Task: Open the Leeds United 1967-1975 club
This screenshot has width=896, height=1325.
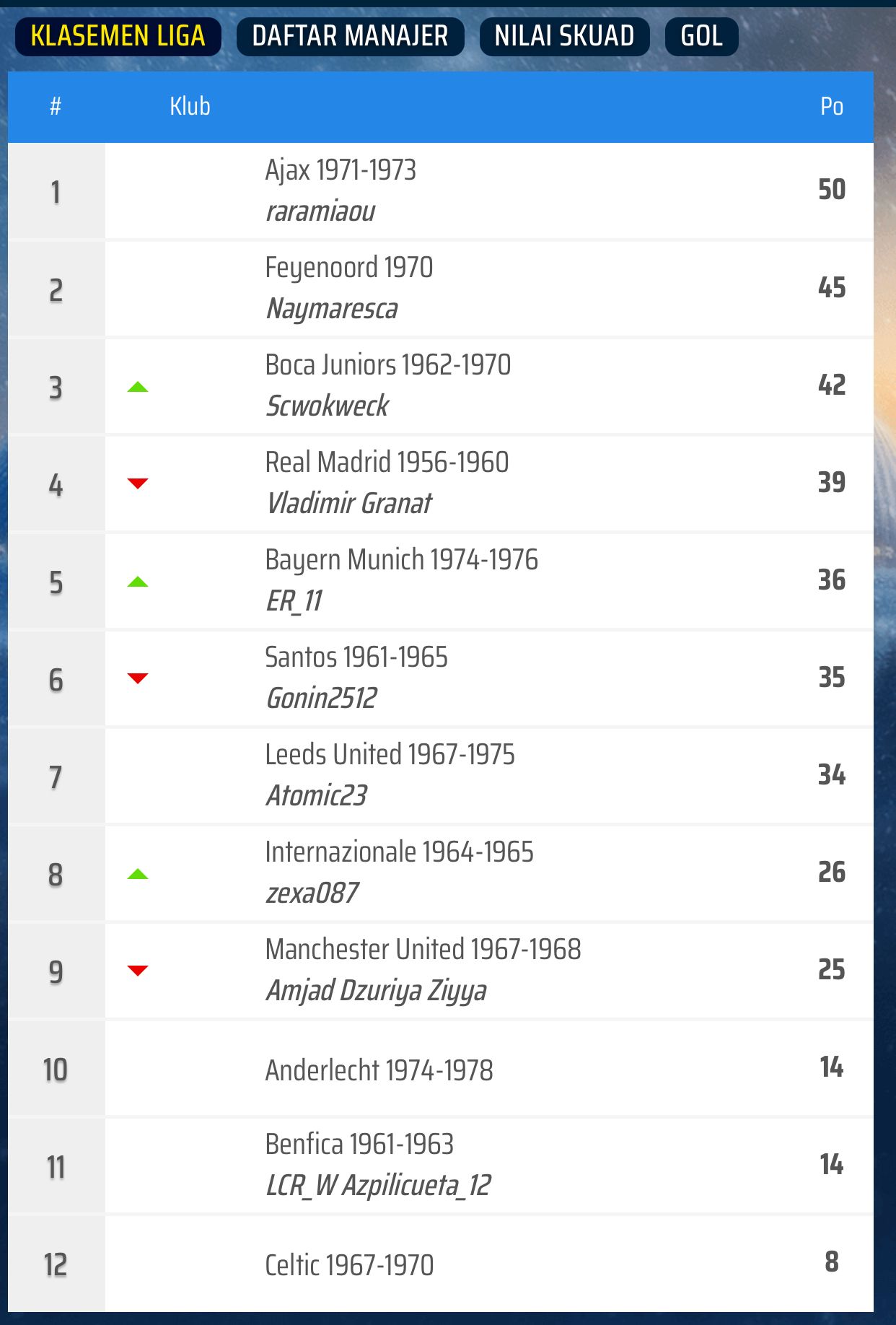Action: coord(390,755)
